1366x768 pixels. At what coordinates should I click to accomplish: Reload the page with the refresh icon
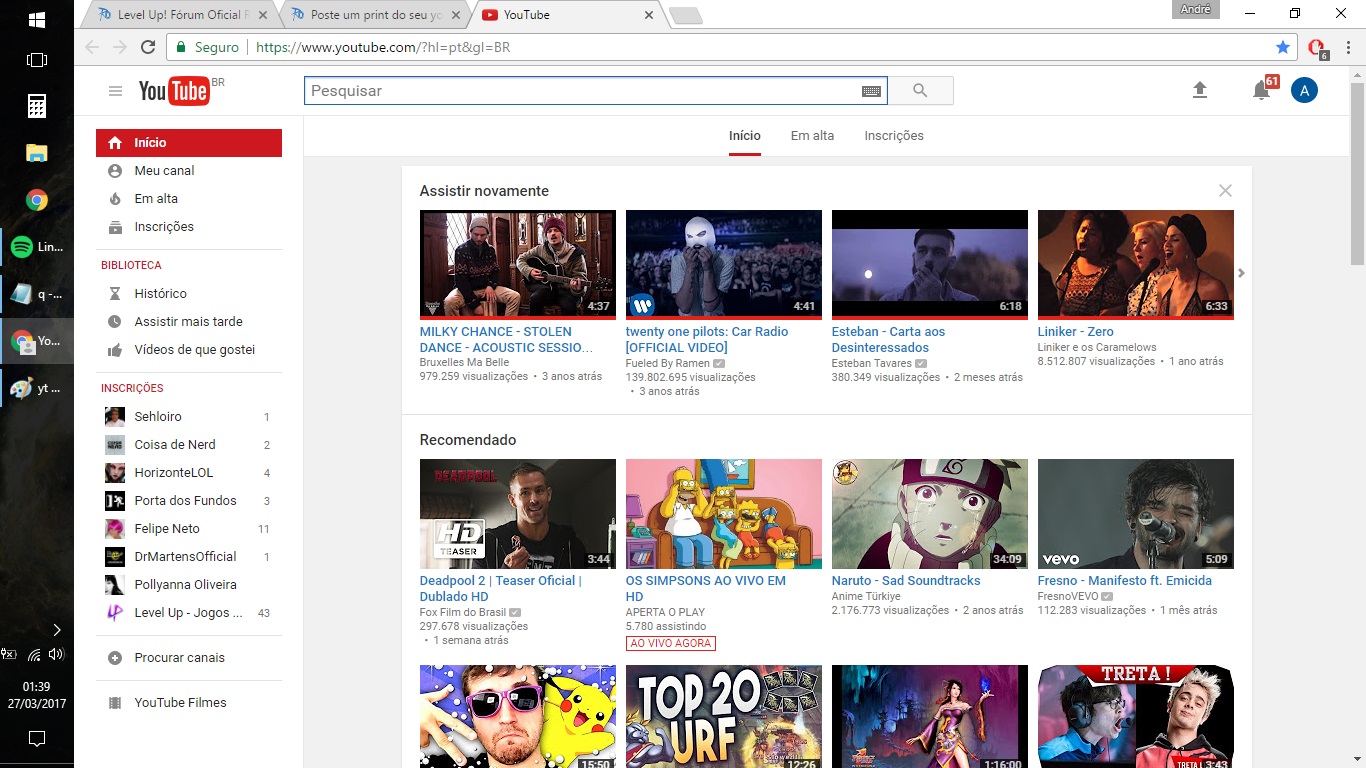tap(148, 47)
